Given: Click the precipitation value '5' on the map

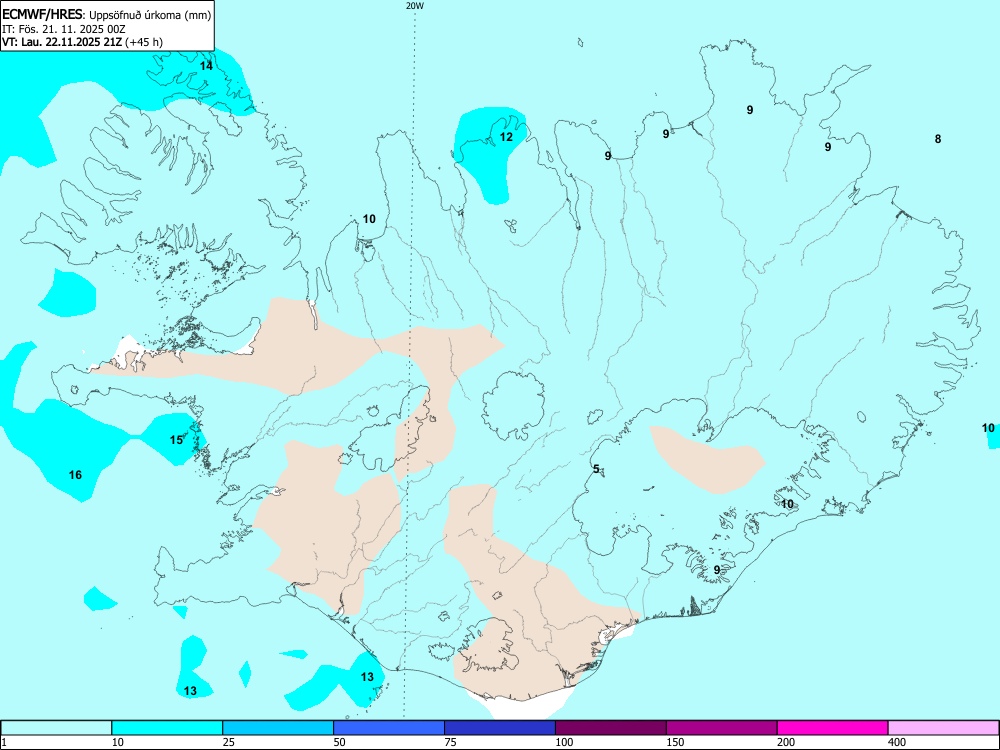Looking at the screenshot, I should pyautogui.click(x=596, y=469).
